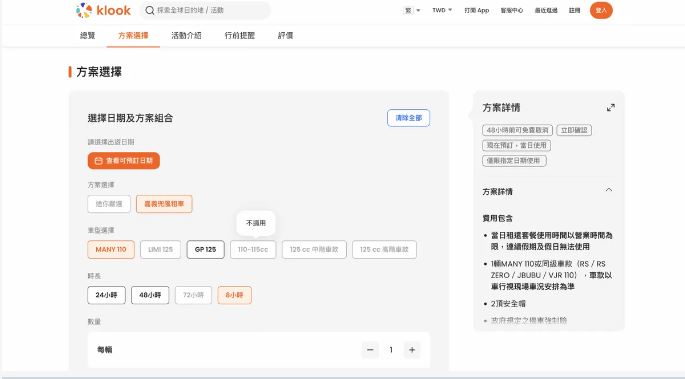Select the 125 cc high-tier model option
The image size is (685, 379).
(x=384, y=249)
